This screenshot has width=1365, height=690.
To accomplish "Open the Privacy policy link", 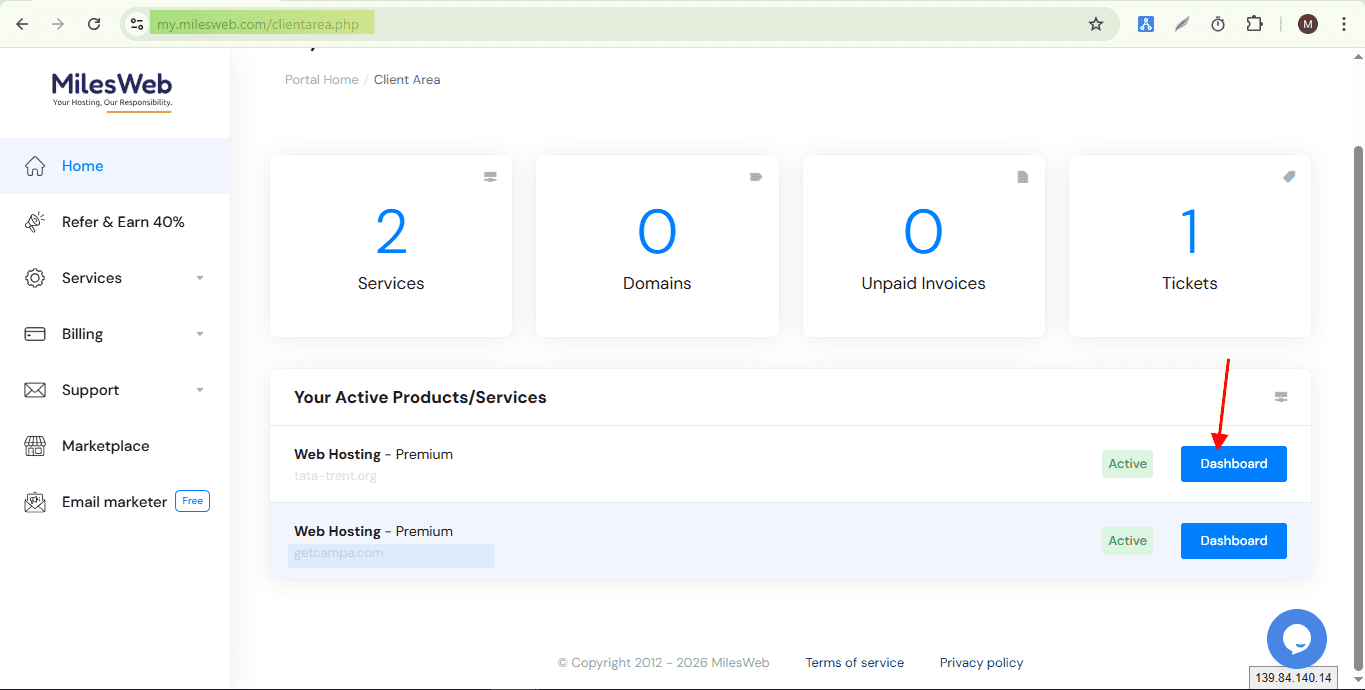I will 981,663.
